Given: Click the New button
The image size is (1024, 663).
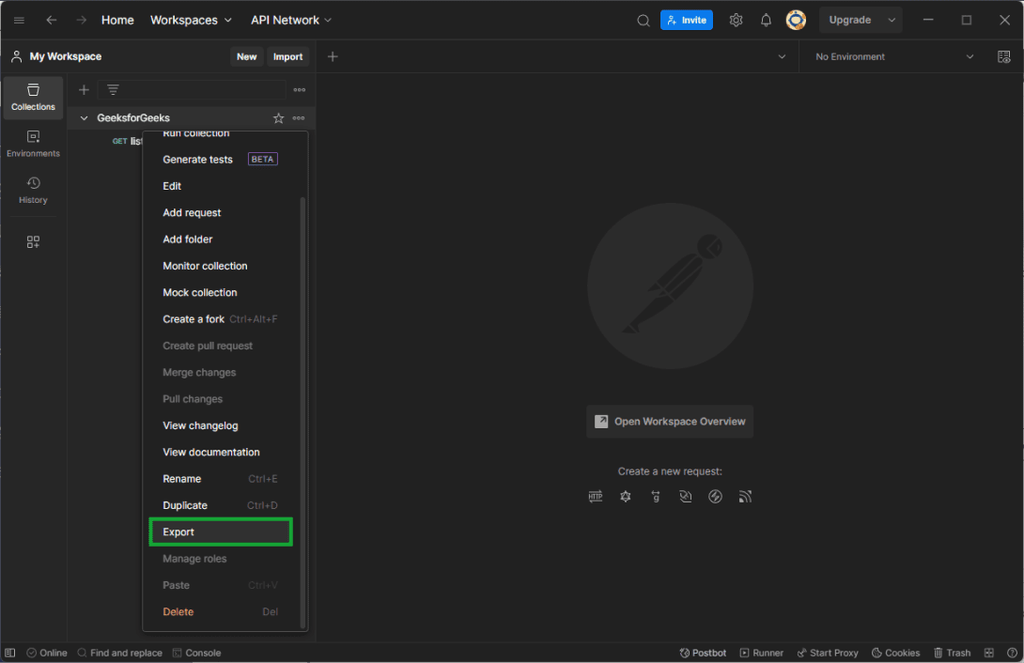Looking at the screenshot, I should pyautogui.click(x=246, y=57).
